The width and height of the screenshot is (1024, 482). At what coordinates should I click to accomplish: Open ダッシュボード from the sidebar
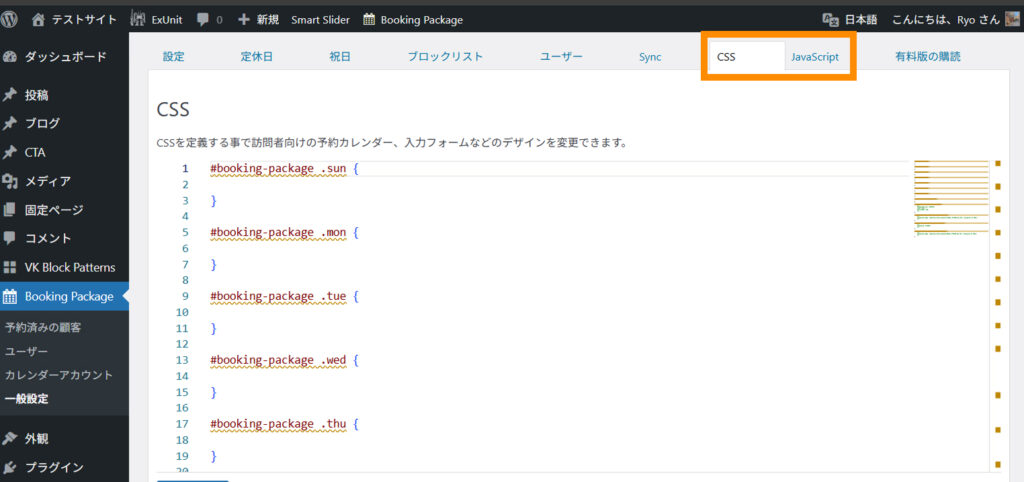(x=64, y=57)
